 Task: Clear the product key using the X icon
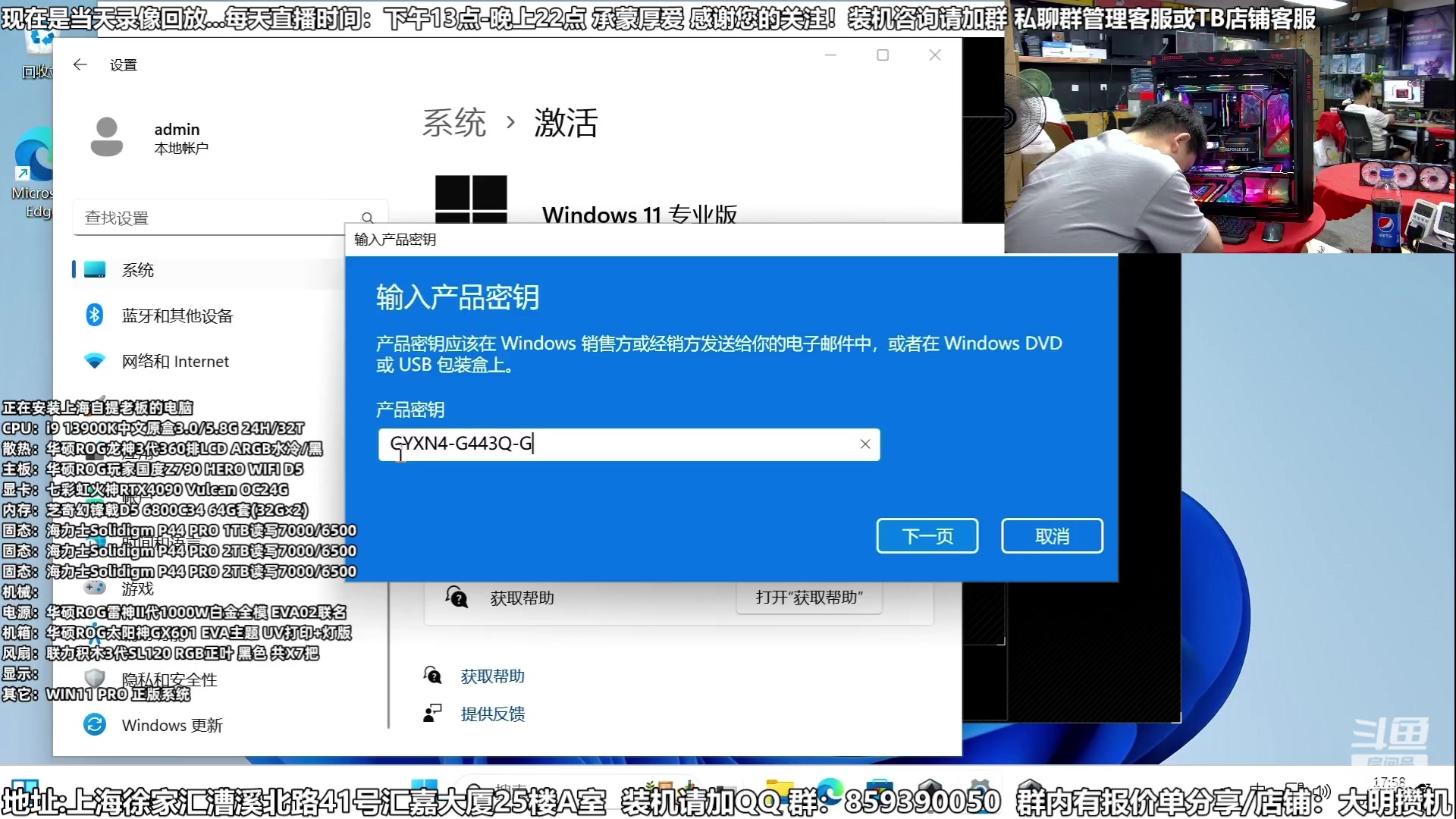pyautogui.click(x=864, y=444)
